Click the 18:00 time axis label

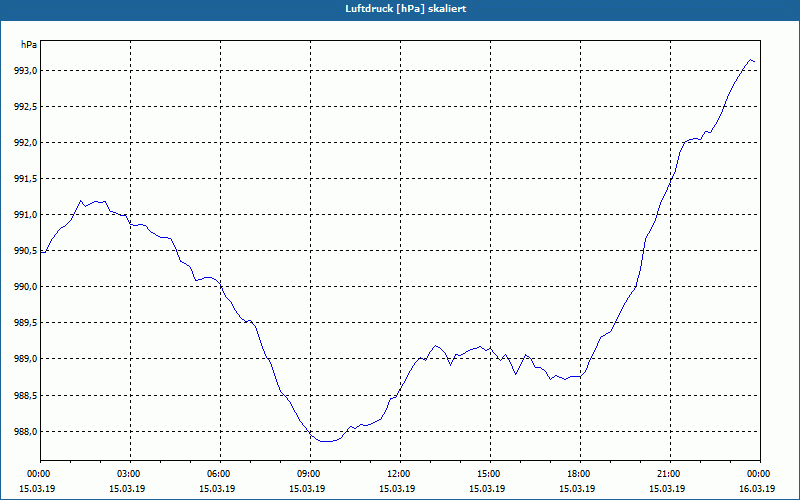pyautogui.click(x=580, y=474)
